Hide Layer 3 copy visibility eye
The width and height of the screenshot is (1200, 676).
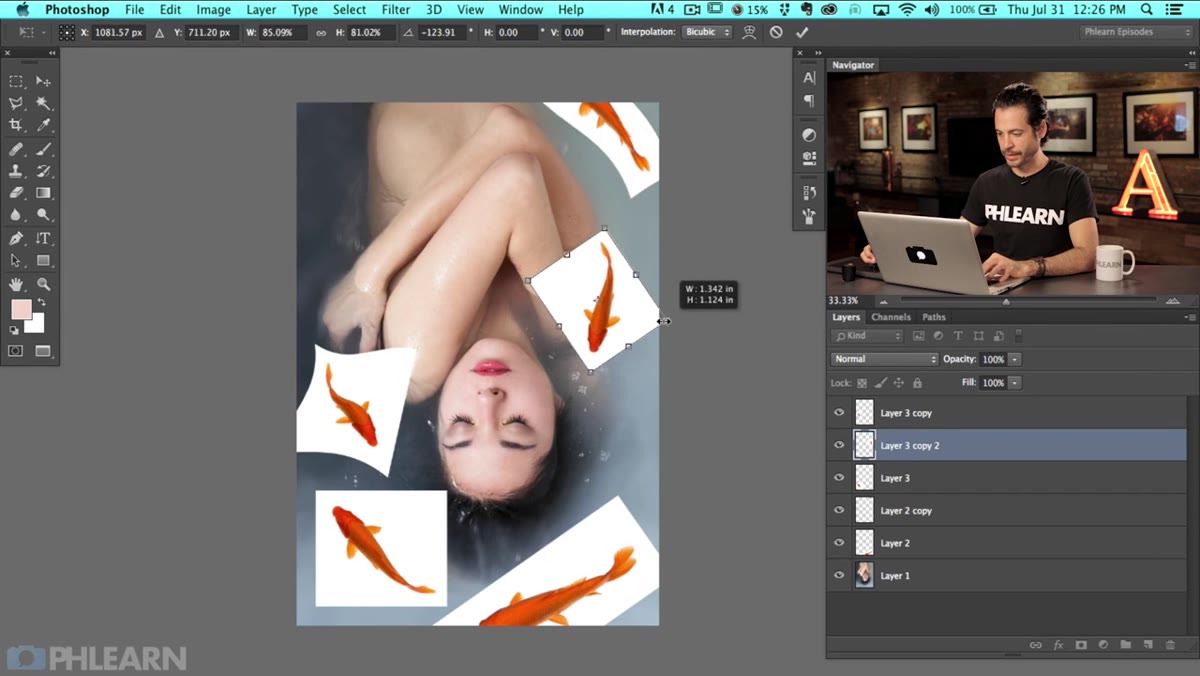tap(839, 412)
